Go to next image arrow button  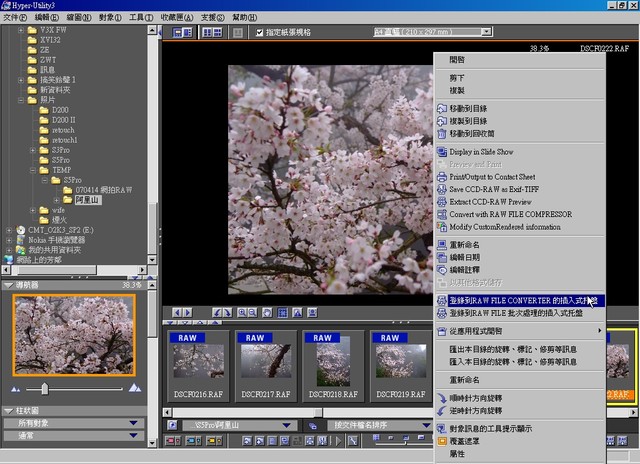[188, 313]
